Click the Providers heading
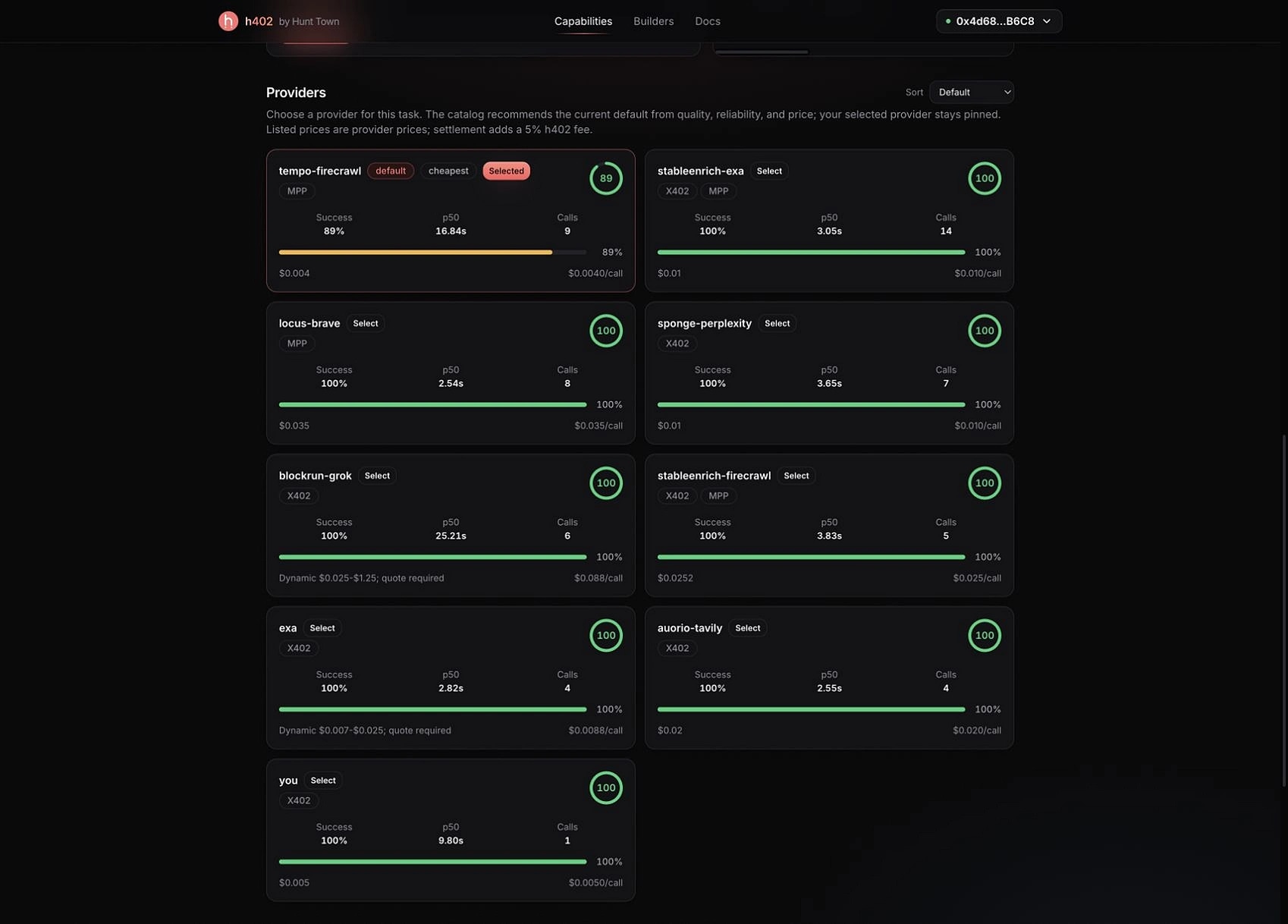The image size is (1288, 924). 296,93
